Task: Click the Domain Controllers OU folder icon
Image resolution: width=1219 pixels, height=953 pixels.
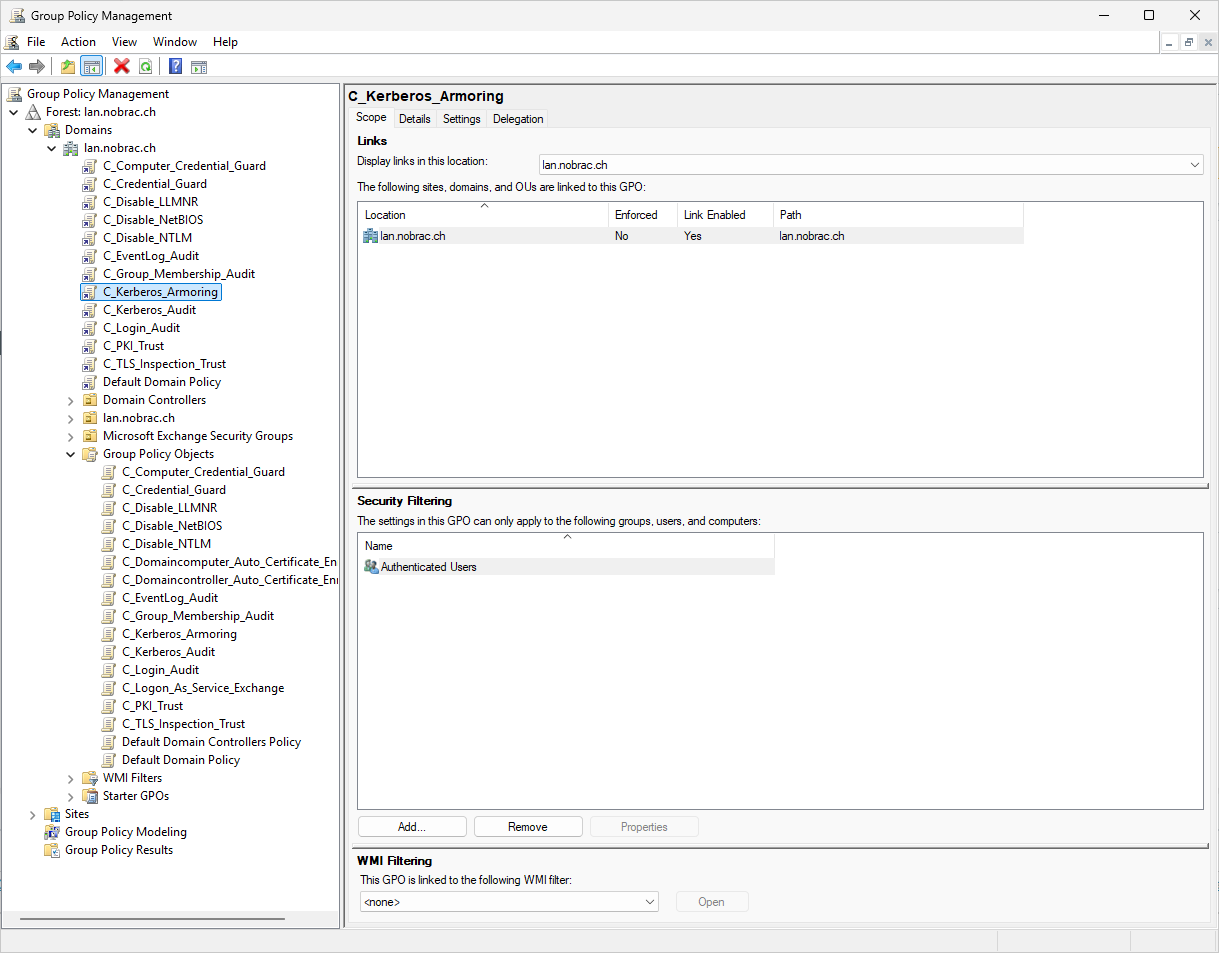Action: tap(91, 400)
